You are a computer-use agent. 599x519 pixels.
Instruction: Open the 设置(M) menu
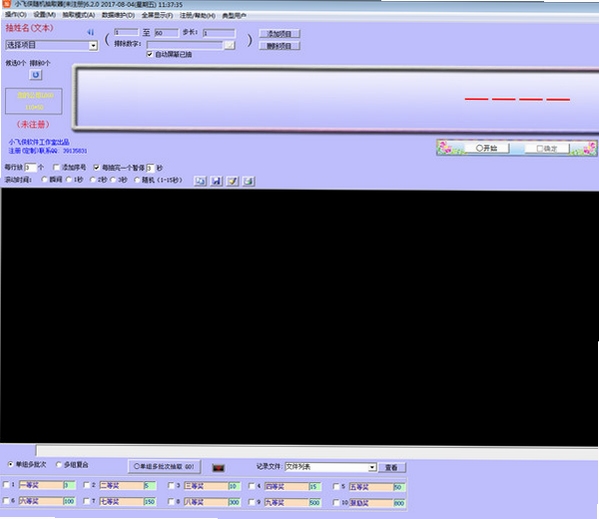44,15
